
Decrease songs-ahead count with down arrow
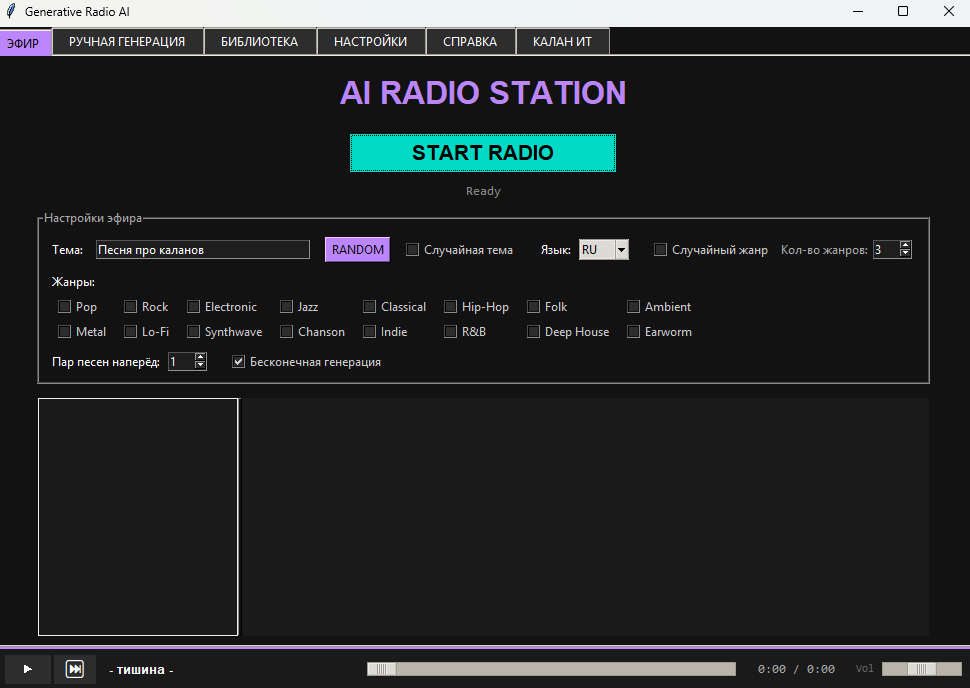200,366
